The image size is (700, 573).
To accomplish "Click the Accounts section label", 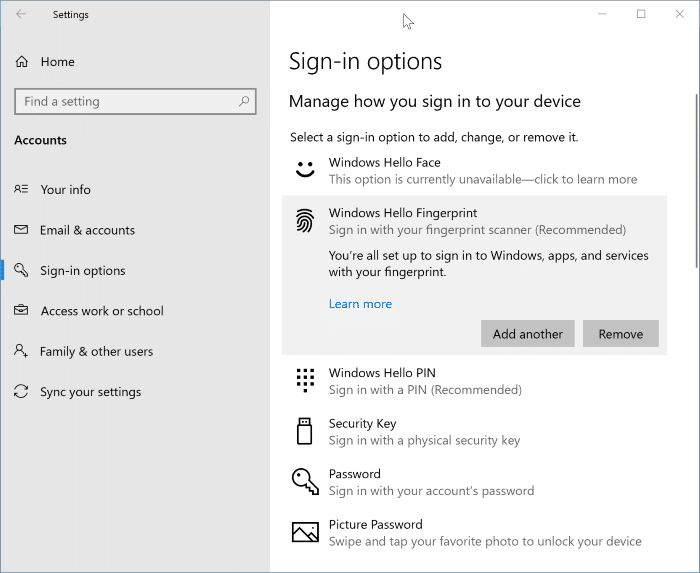I will pos(41,140).
